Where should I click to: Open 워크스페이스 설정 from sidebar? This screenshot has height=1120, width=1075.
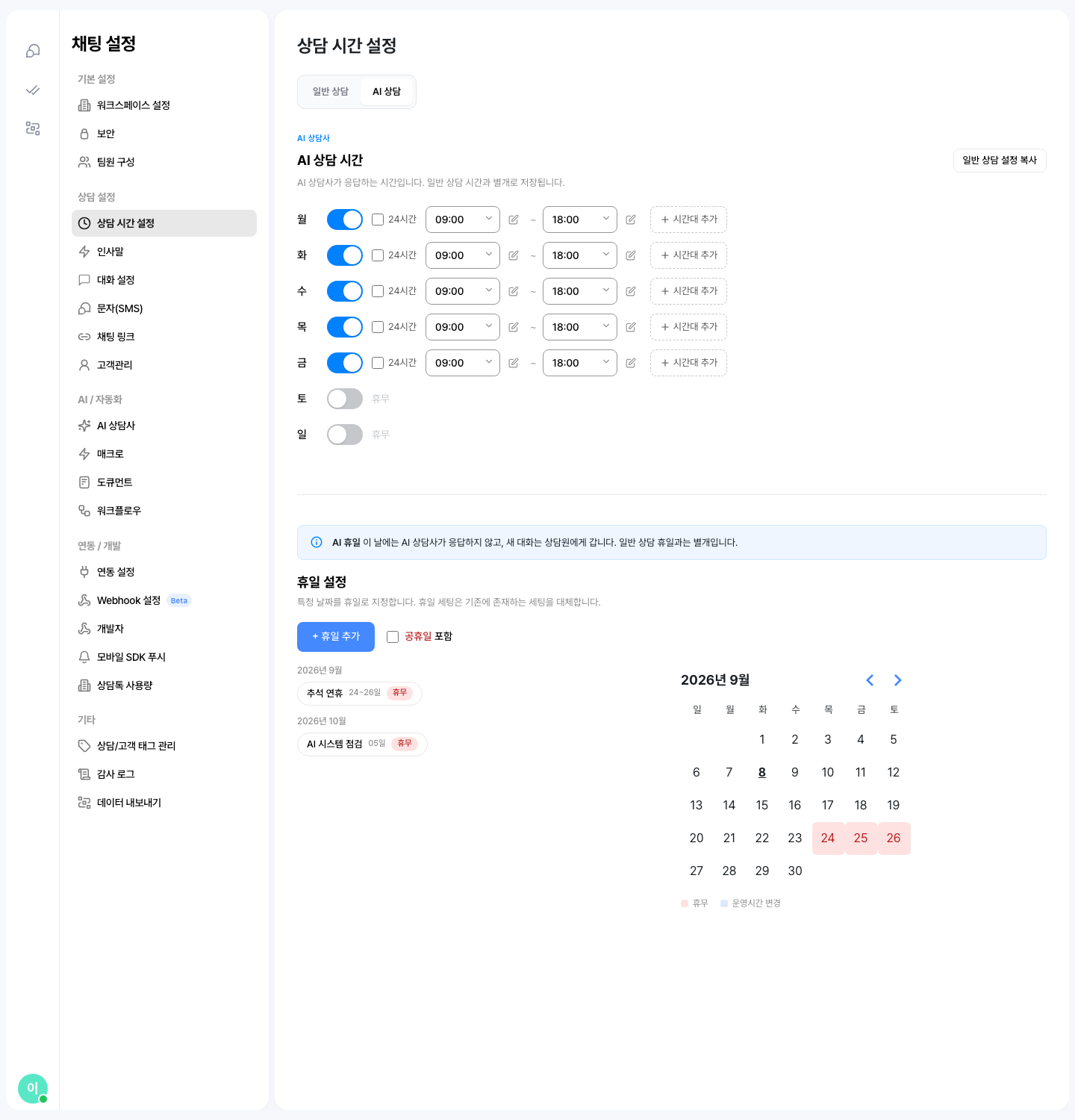tap(164, 105)
